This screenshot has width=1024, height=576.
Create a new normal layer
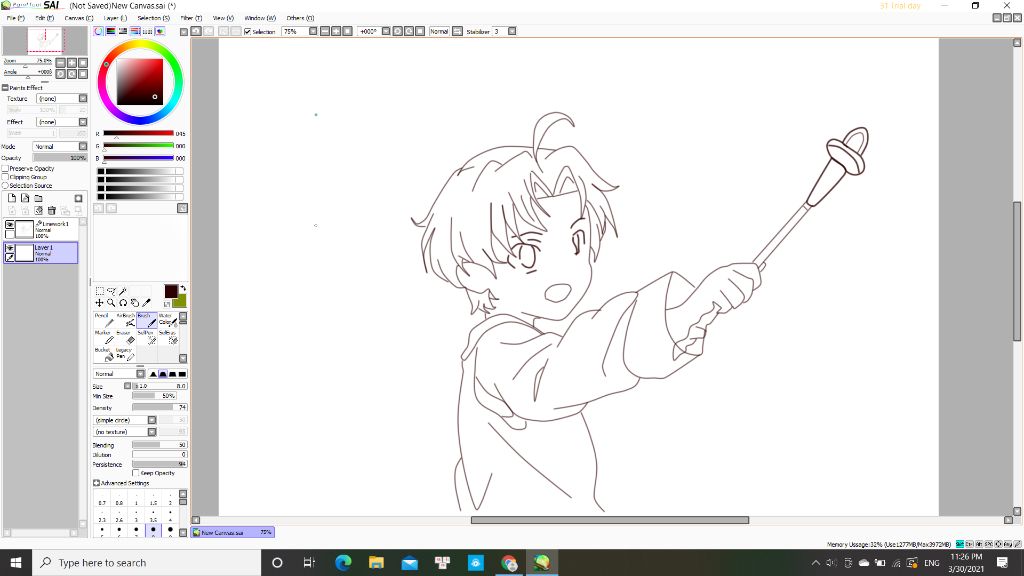click(12, 198)
